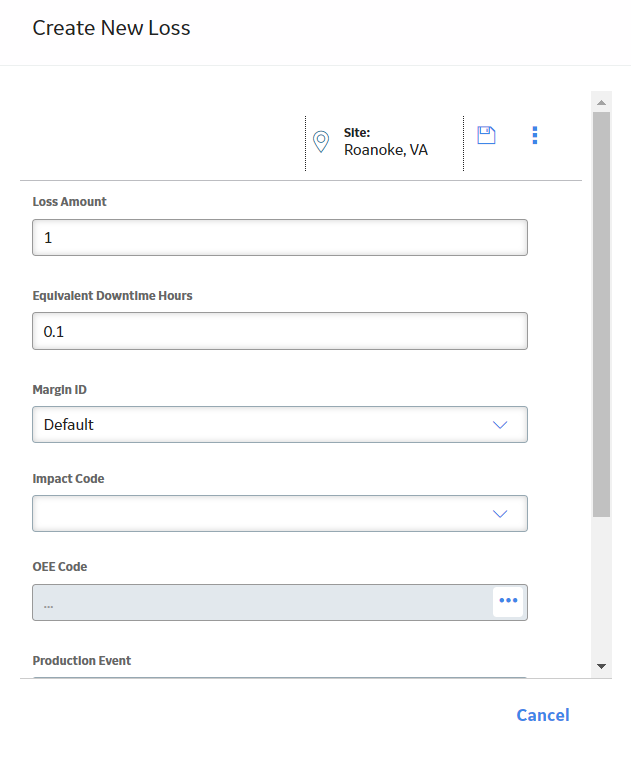Expand the Margin ID dropdown chevron
Screen dimensions: 631x761
tap(500, 425)
